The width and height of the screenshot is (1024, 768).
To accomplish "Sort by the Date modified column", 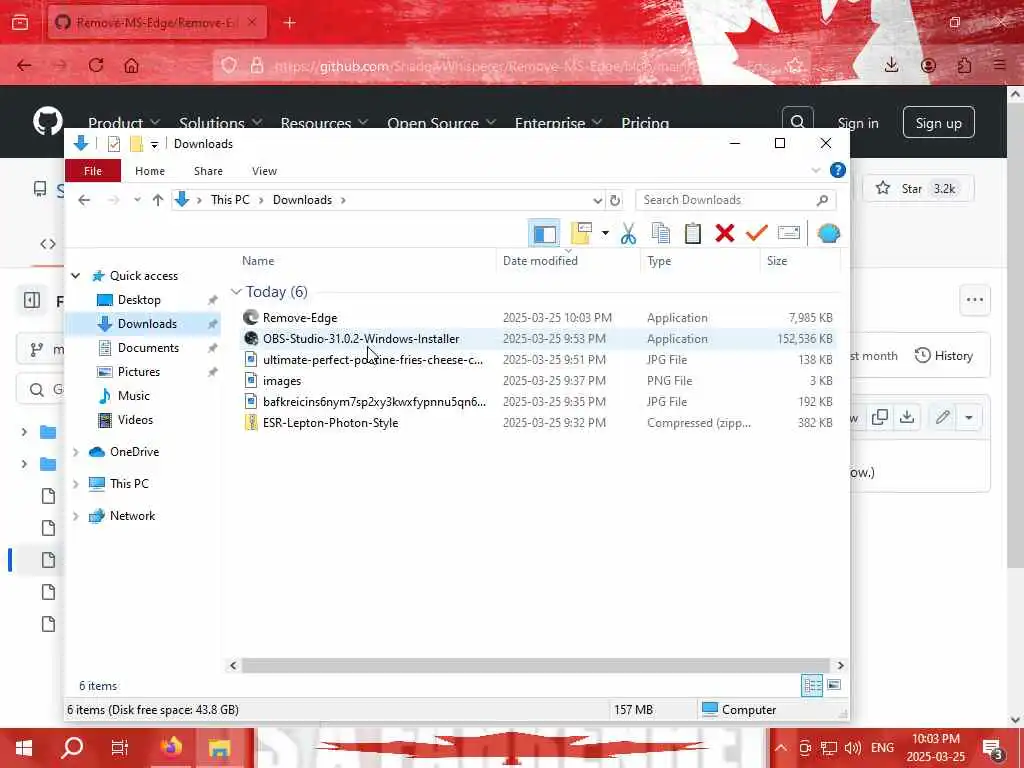I will pos(540,261).
